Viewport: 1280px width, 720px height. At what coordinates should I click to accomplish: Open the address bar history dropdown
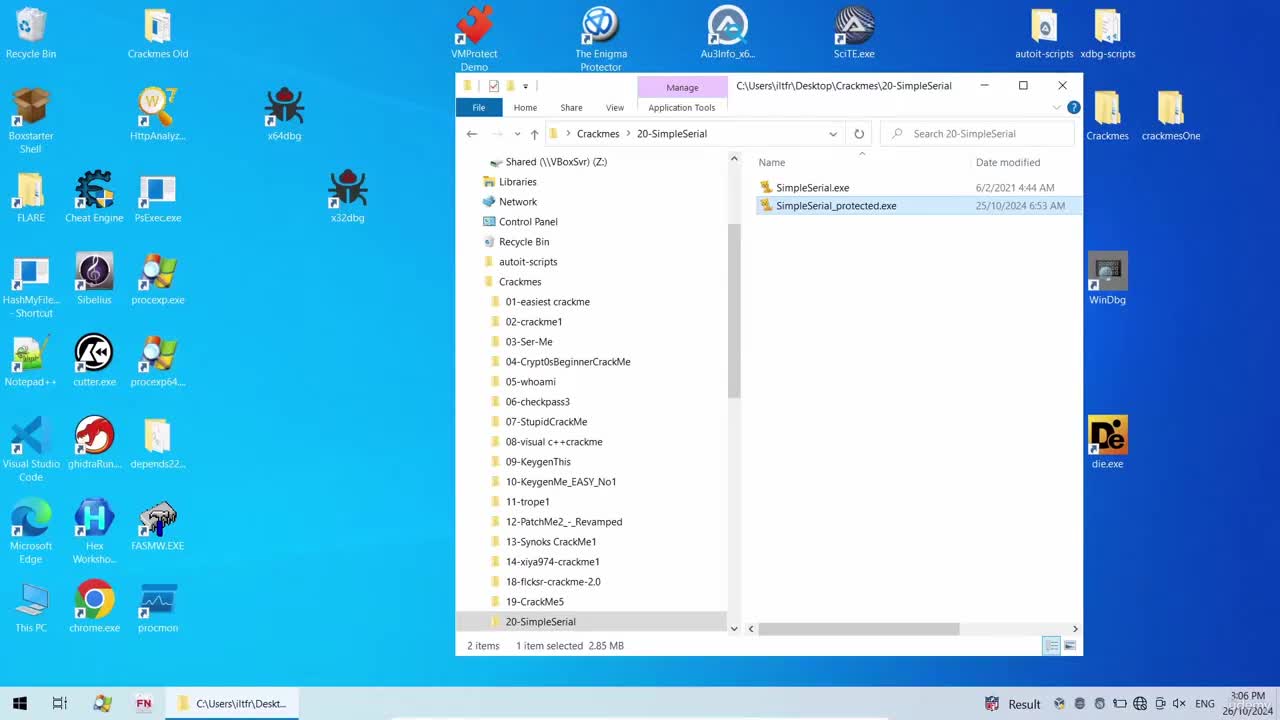832,134
